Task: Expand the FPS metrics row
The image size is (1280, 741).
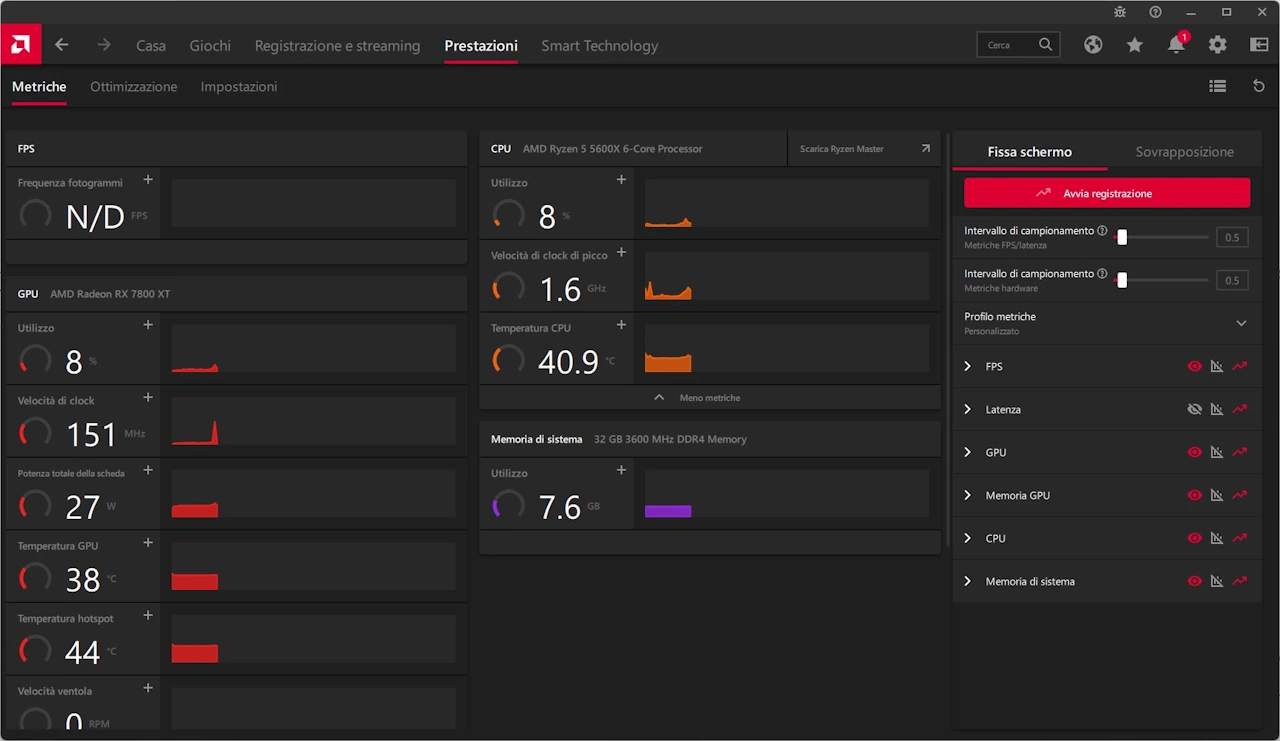Action: pos(967,367)
